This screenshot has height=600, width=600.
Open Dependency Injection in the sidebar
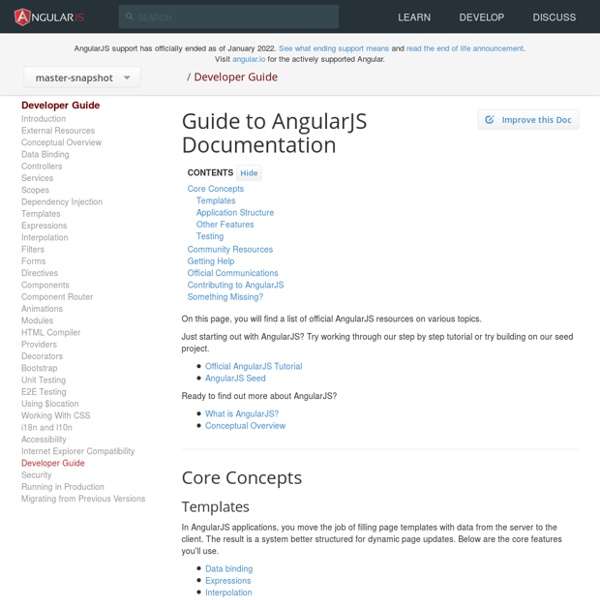pos(62,202)
